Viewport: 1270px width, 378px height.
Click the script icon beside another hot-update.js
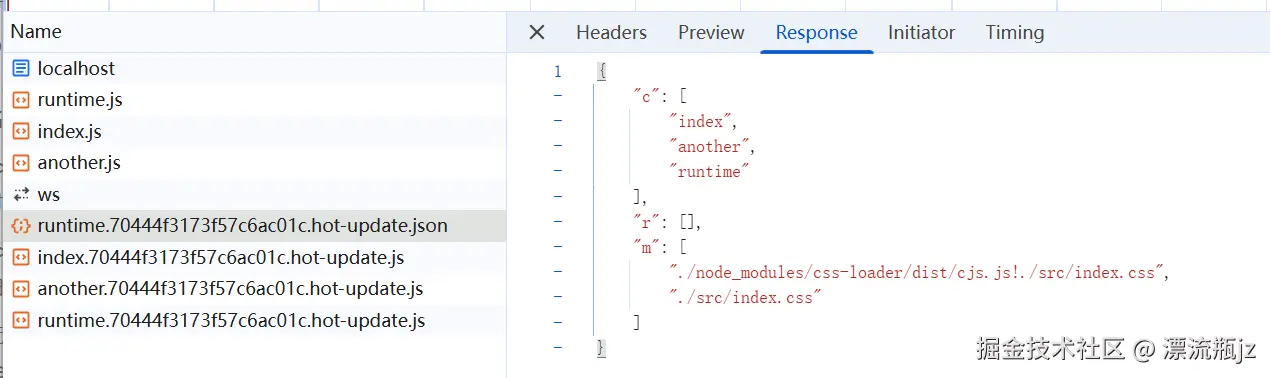tap(21, 289)
